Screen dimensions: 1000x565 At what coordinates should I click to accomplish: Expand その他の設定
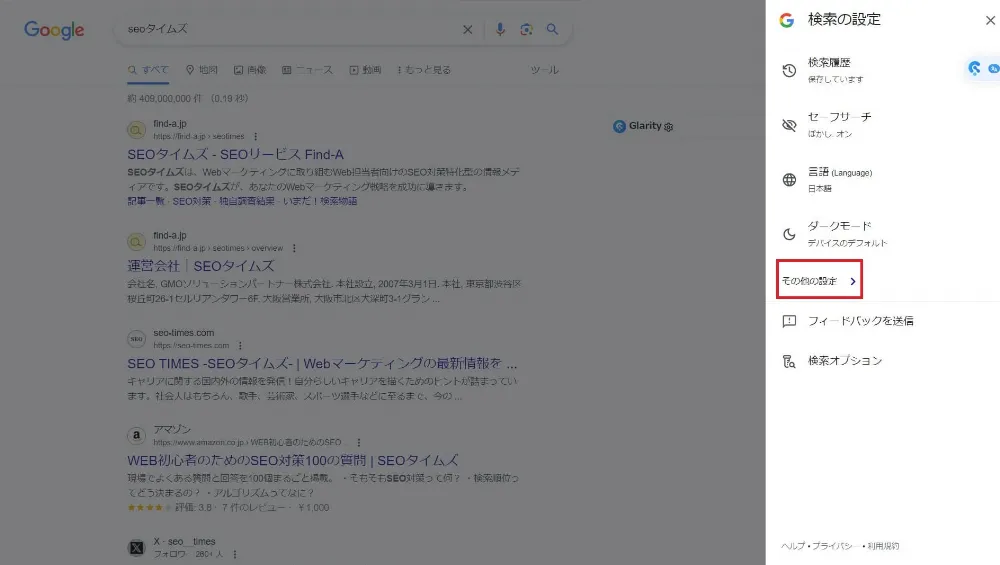click(819, 281)
